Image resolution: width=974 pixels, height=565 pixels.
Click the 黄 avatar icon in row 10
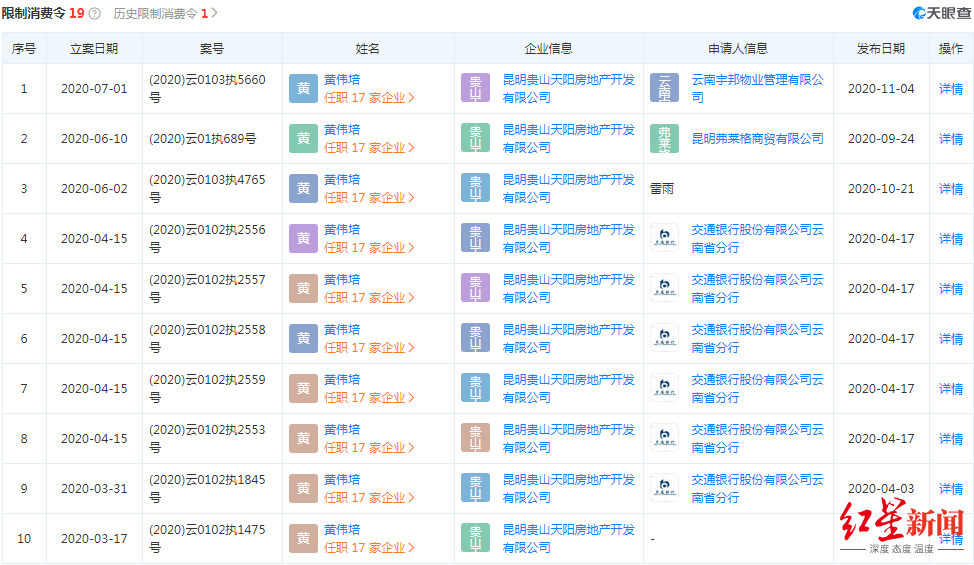pyautogui.click(x=303, y=538)
